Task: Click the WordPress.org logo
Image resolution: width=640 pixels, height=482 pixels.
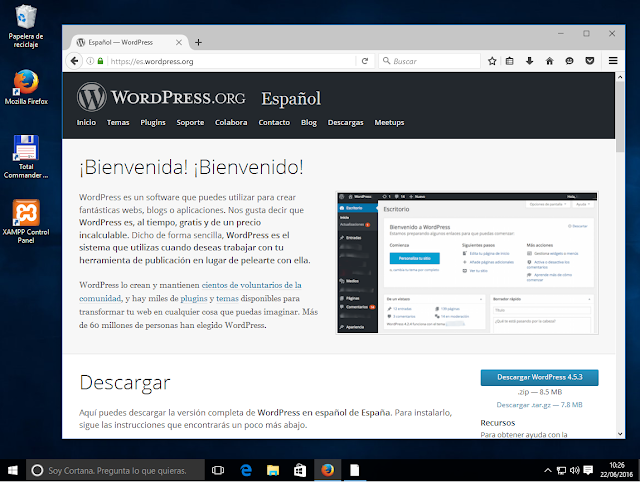Action: pos(161,97)
